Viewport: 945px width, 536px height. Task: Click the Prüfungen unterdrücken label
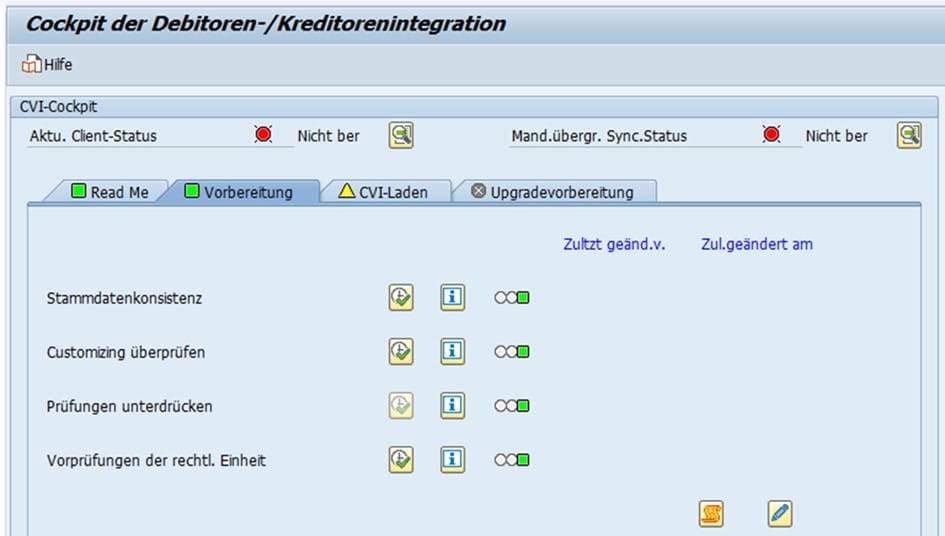[130, 406]
